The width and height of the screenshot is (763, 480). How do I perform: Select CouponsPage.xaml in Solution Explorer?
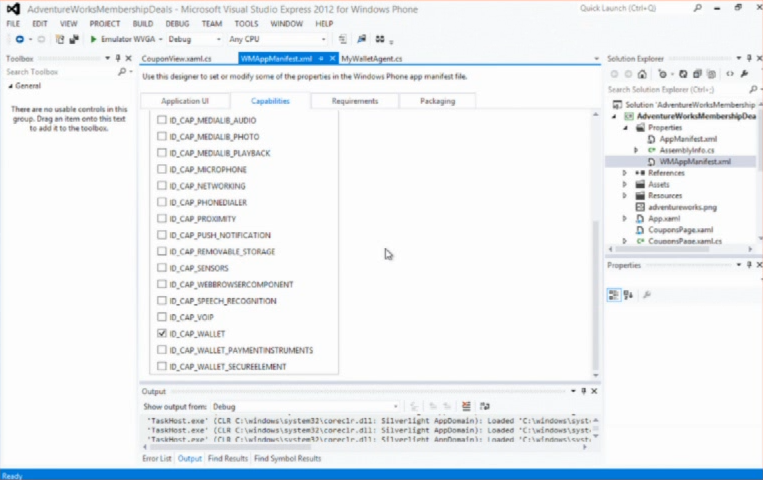(x=680, y=230)
